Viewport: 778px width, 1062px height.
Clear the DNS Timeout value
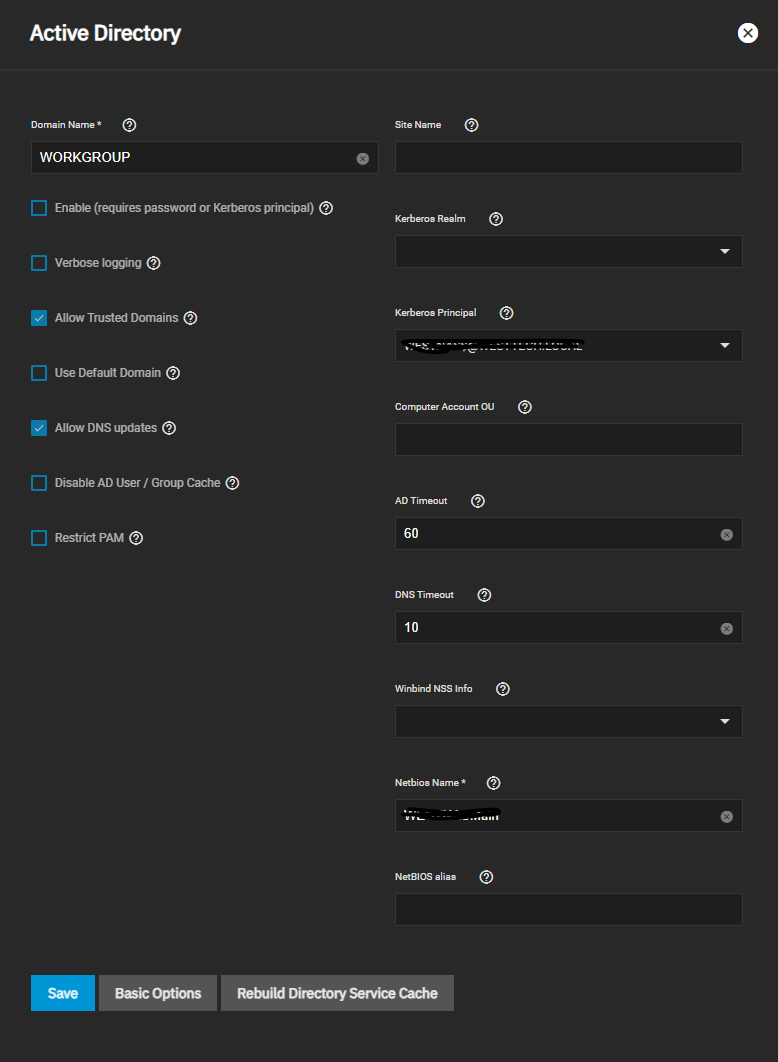pos(727,629)
